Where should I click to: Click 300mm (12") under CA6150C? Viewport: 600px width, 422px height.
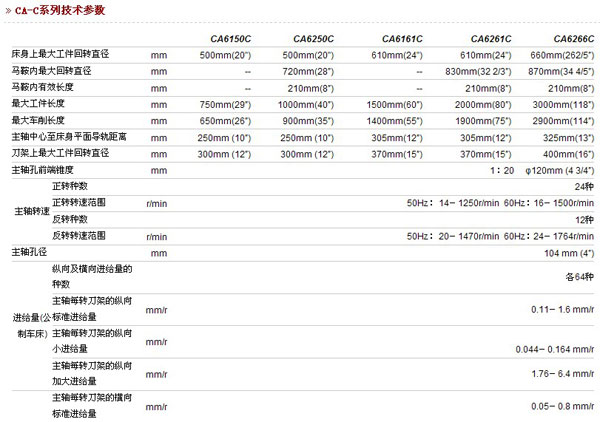tap(224, 155)
